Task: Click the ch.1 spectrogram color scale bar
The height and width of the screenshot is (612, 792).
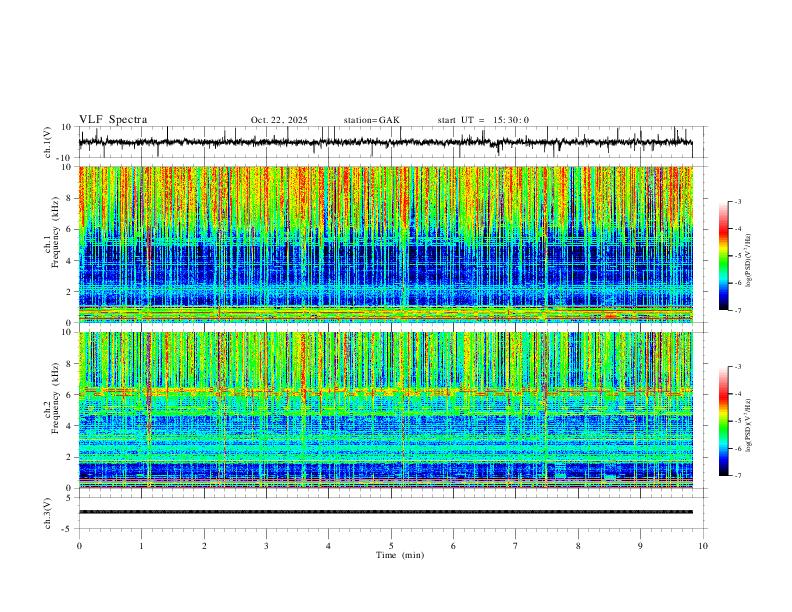Action: pyautogui.click(x=723, y=256)
